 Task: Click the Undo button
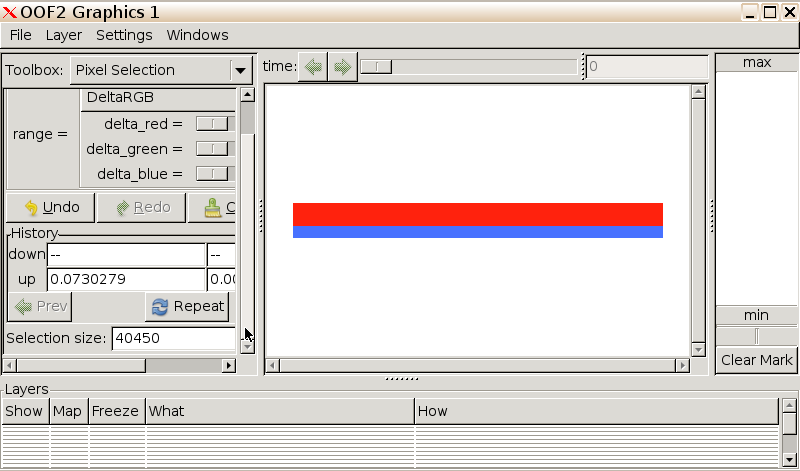pyautogui.click(x=51, y=207)
